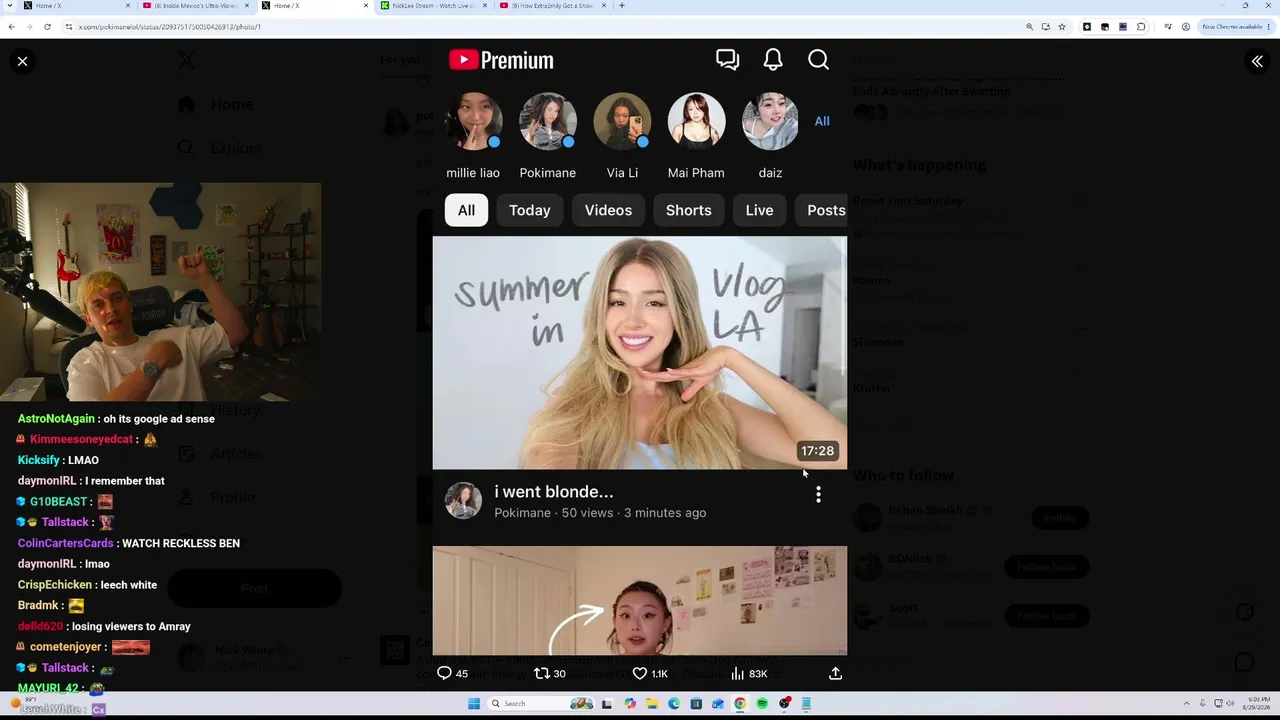Open daiz's channel avatar
The image size is (1280, 720).
[x=770, y=122]
